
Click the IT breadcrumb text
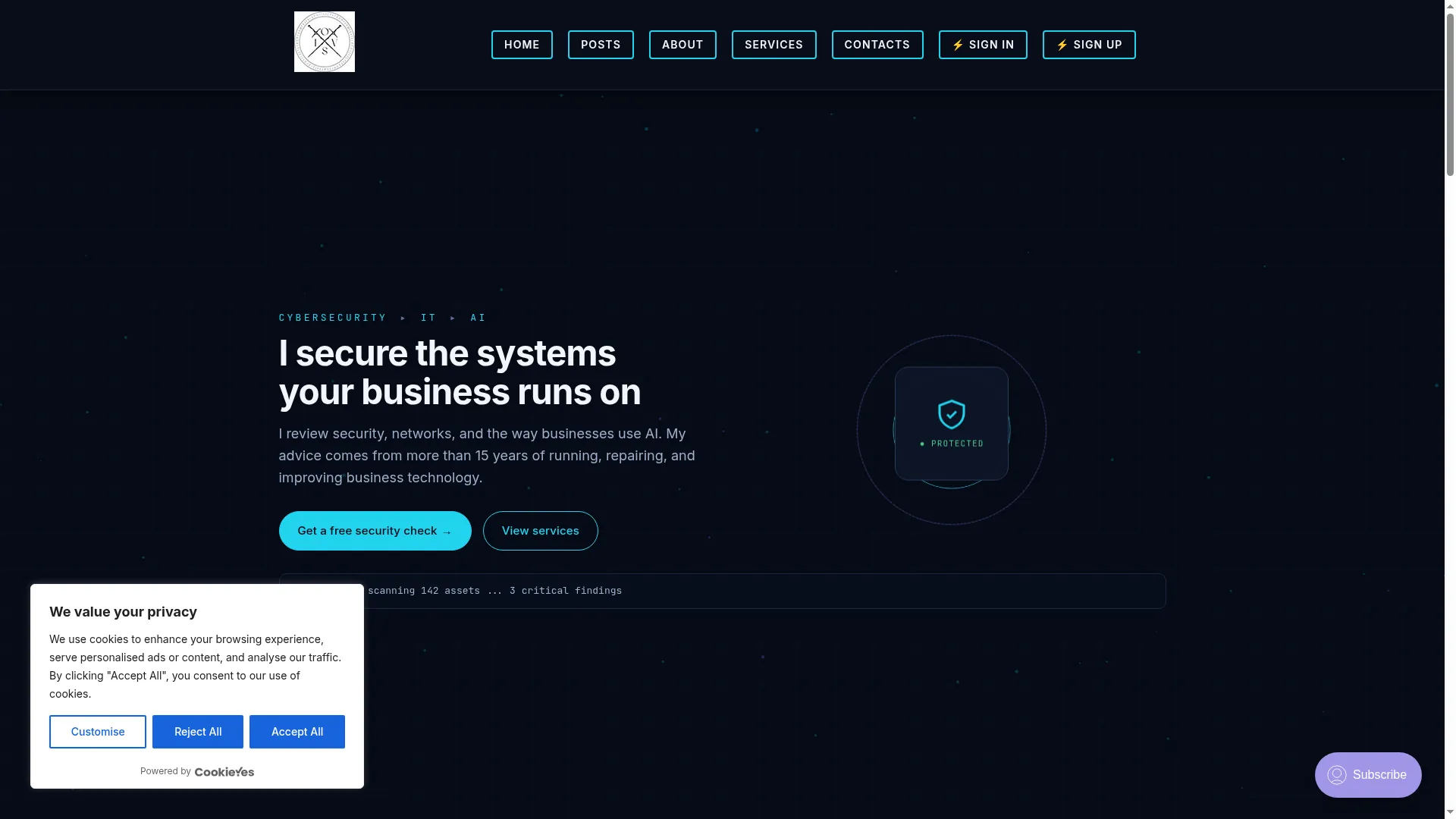click(x=428, y=318)
